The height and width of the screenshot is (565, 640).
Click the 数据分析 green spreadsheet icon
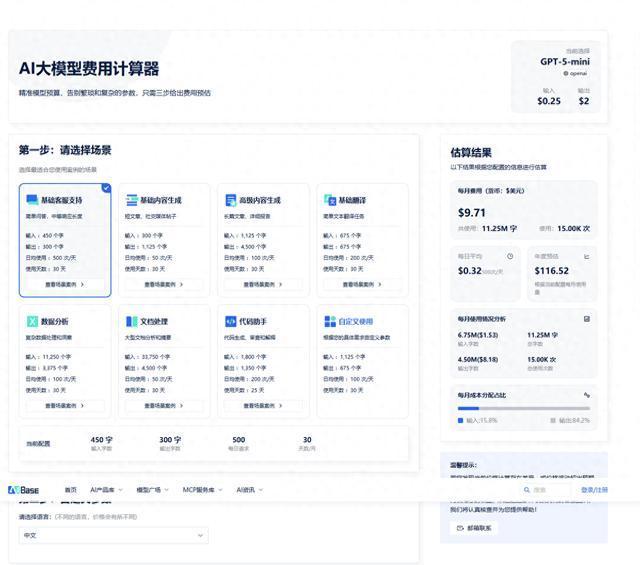point(32,321)
